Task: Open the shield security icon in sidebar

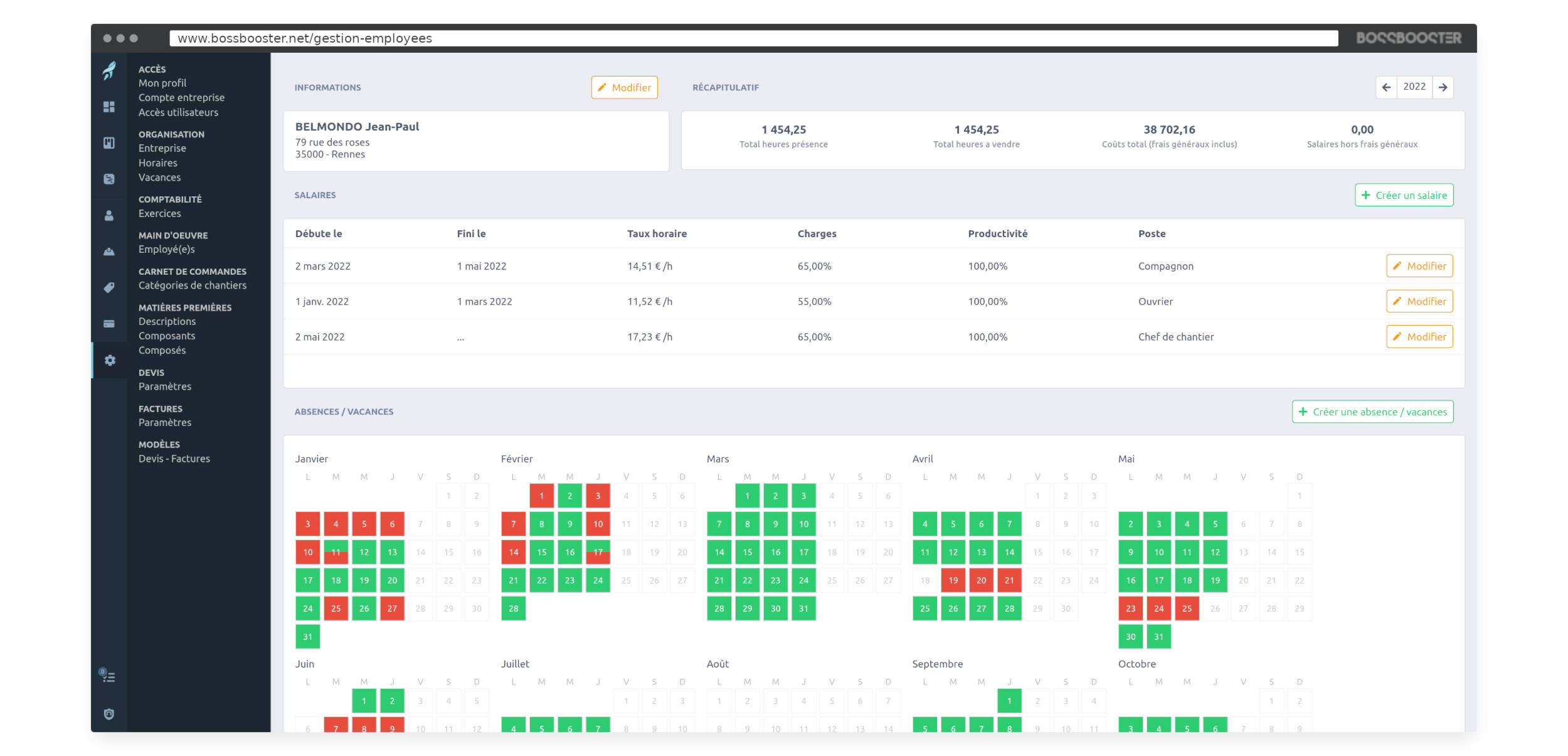Action: (109, 714)
